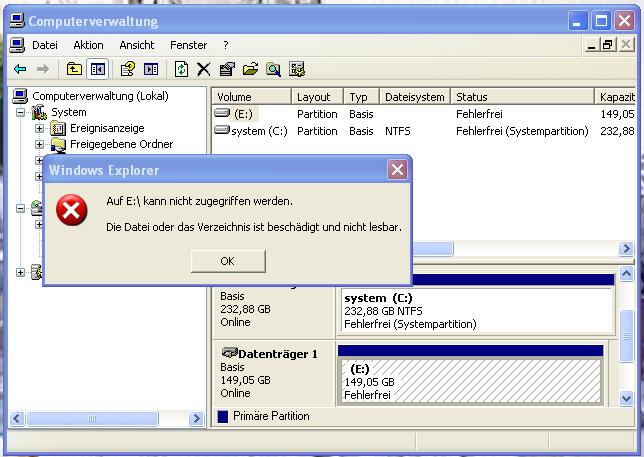
Task: Click the Ereignisanzeige tree icon
Action: tap(58, 129)
